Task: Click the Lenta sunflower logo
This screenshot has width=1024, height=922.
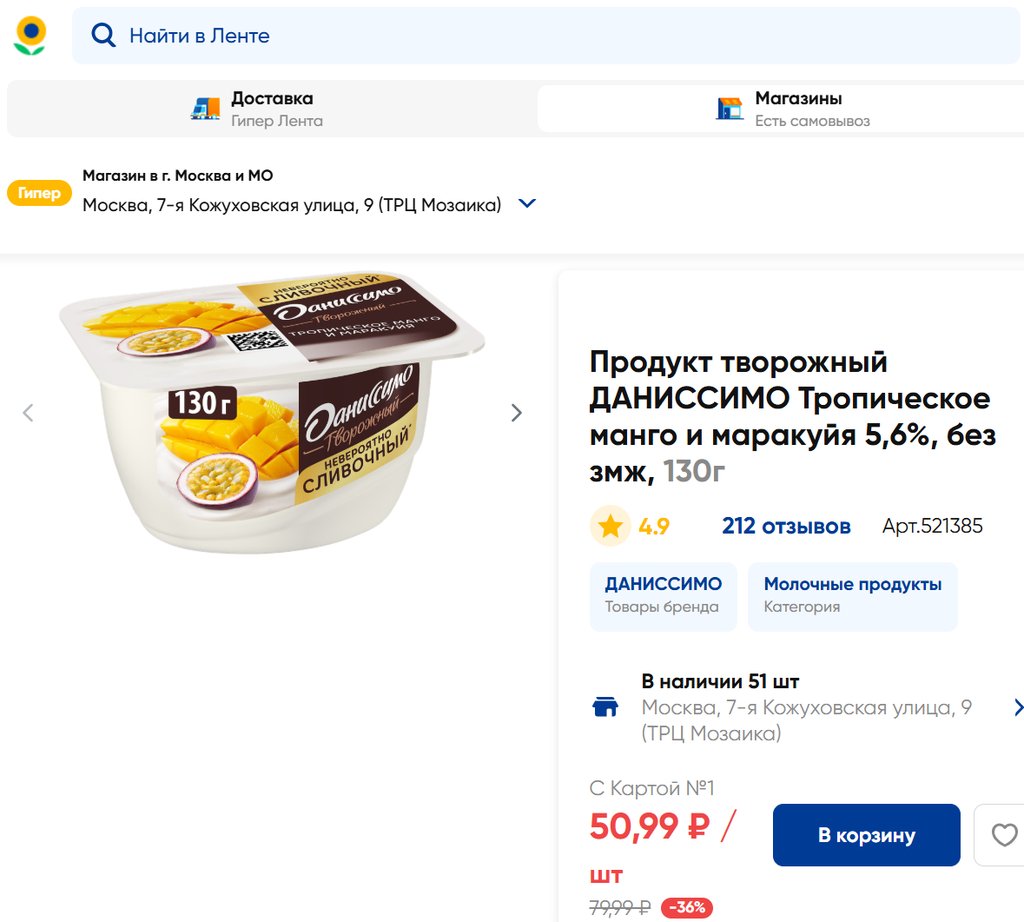Action: click(30, 35)
